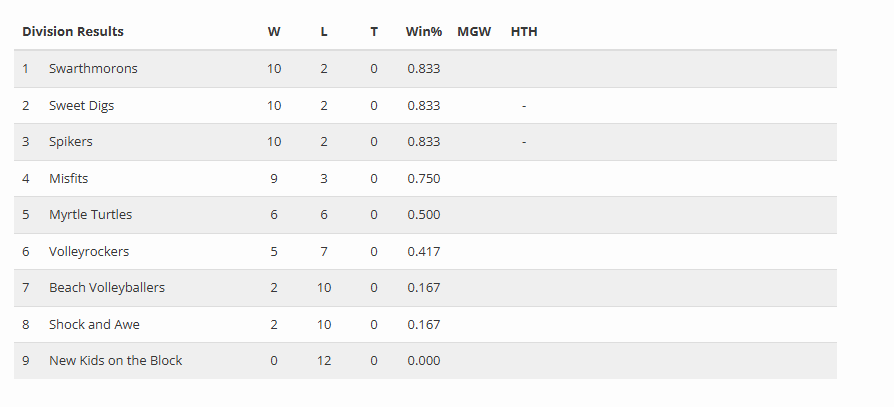
Task: Open the Volleyrockers team entry
Action: [x=89, y=251]
